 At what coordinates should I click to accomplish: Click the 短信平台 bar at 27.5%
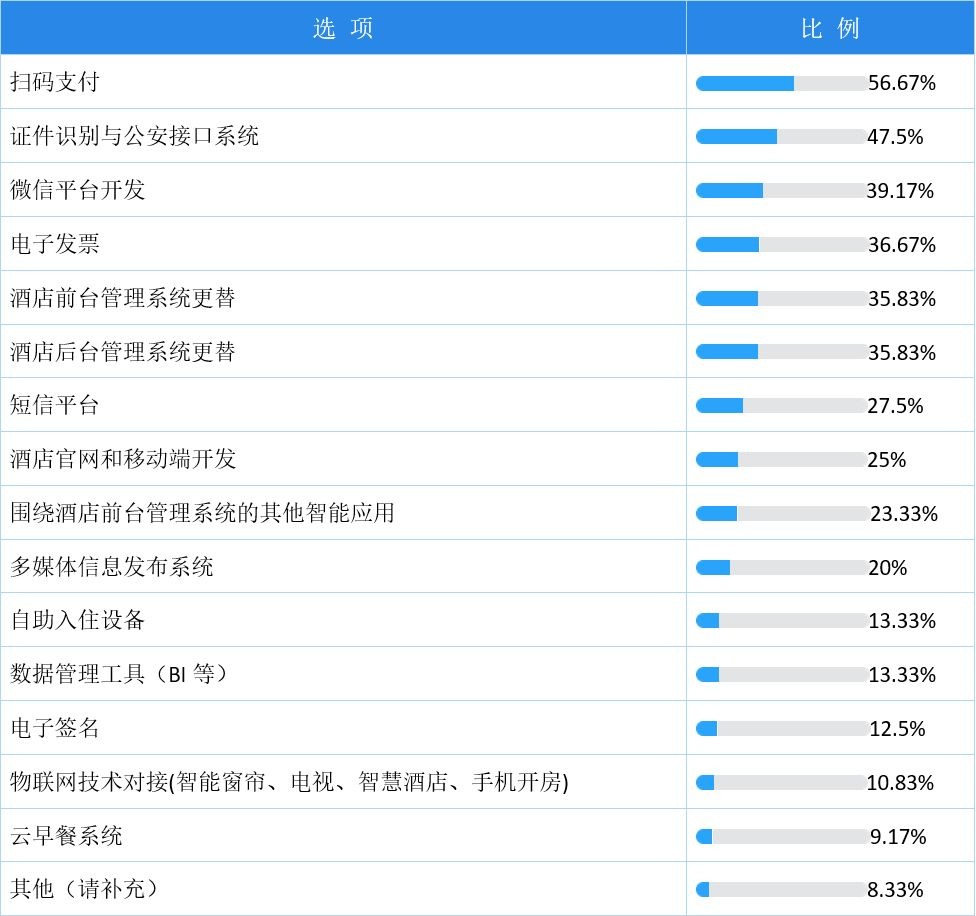pos(782,406)
